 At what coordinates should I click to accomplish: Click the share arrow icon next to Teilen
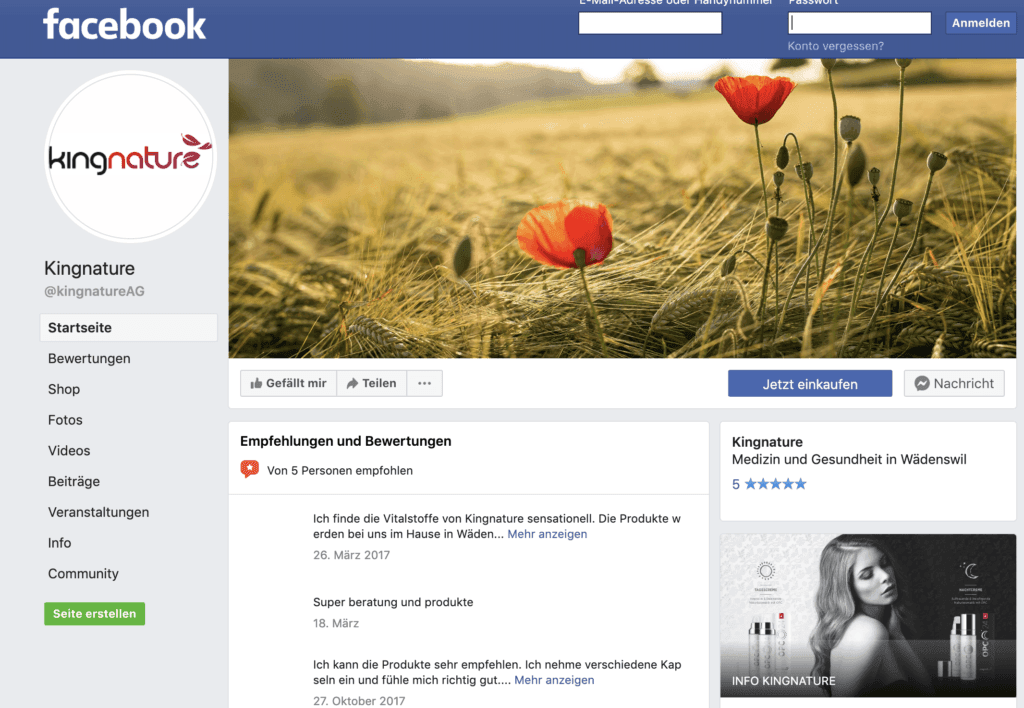pos(352,383)
